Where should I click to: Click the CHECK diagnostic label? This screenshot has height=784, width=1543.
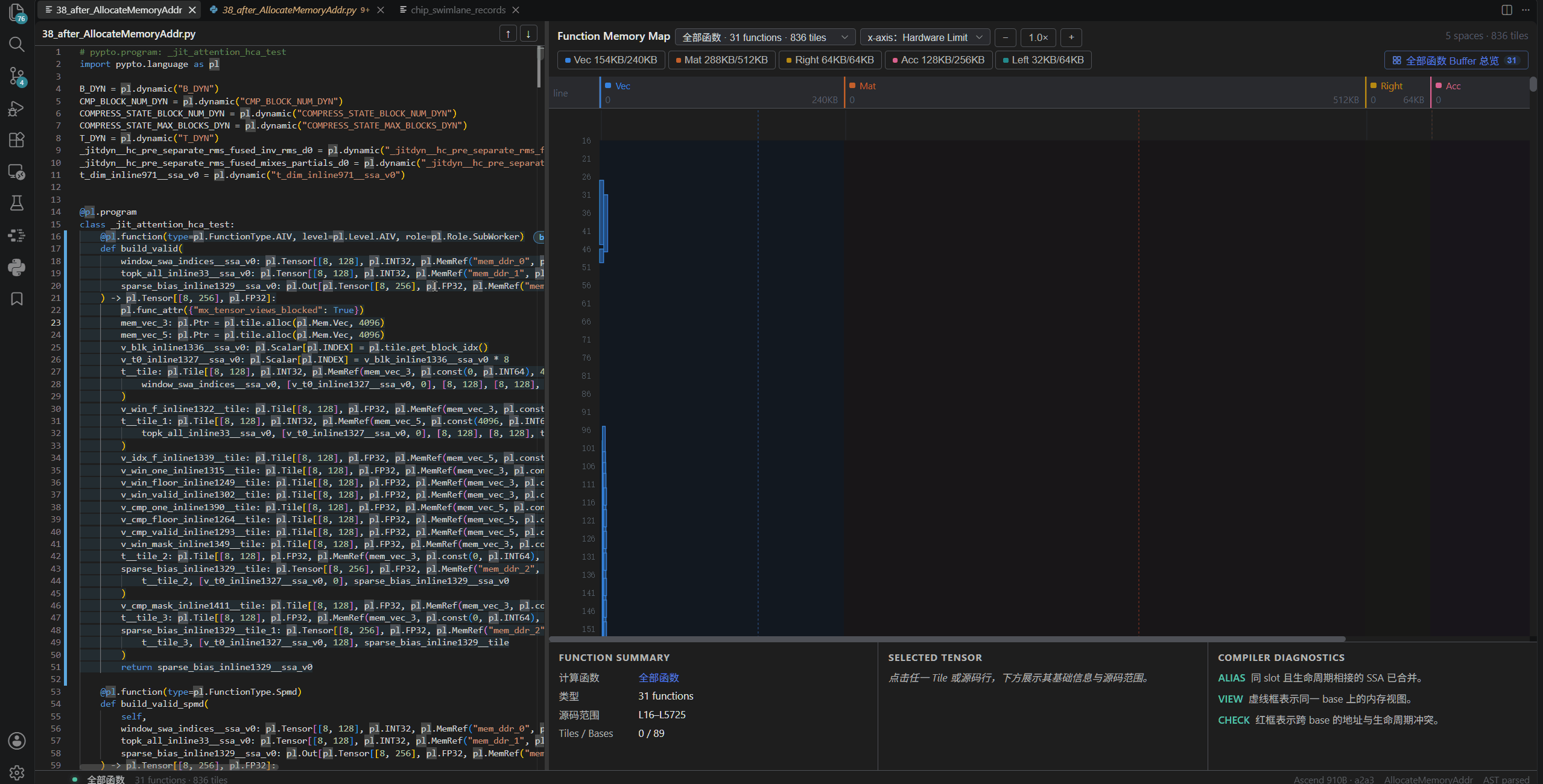pyautogui.click(x=1234, y=720)
